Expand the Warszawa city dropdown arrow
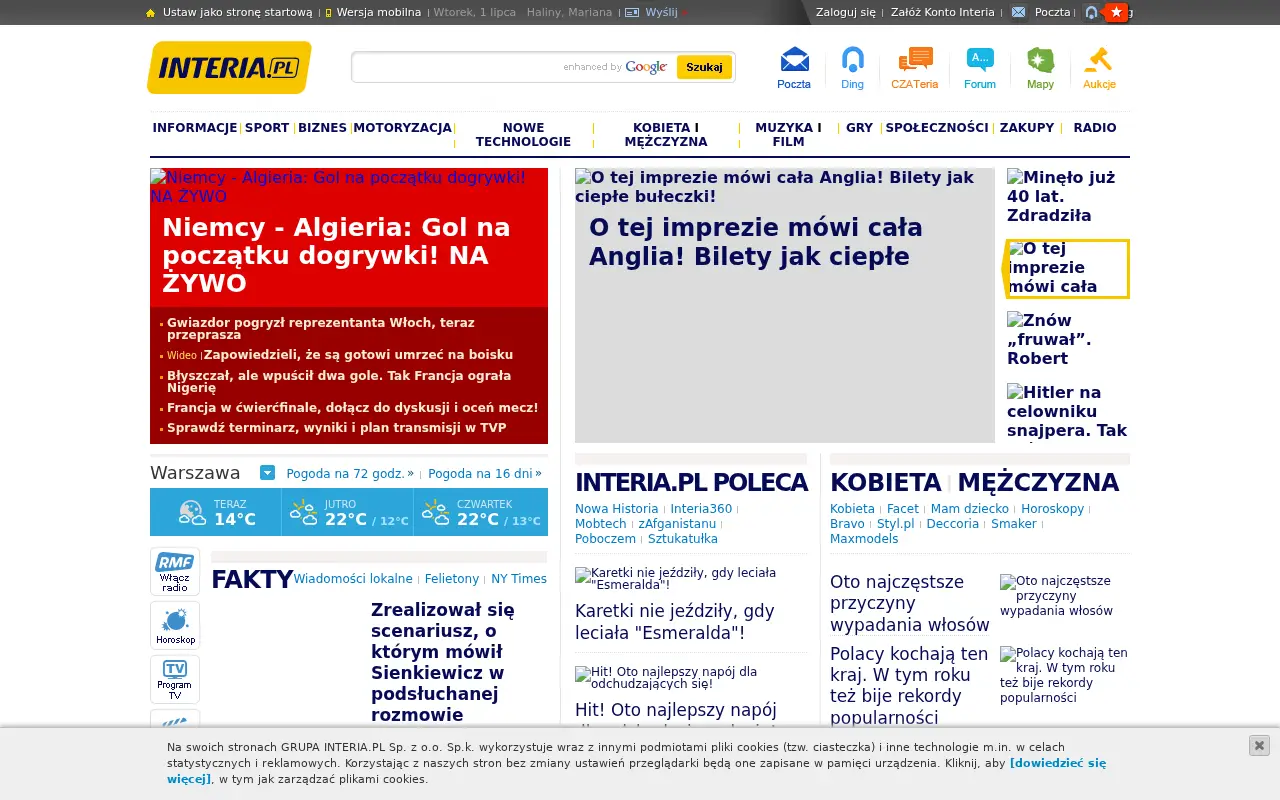The width and height of the screenshot is (1280, 800). [267, 473]
